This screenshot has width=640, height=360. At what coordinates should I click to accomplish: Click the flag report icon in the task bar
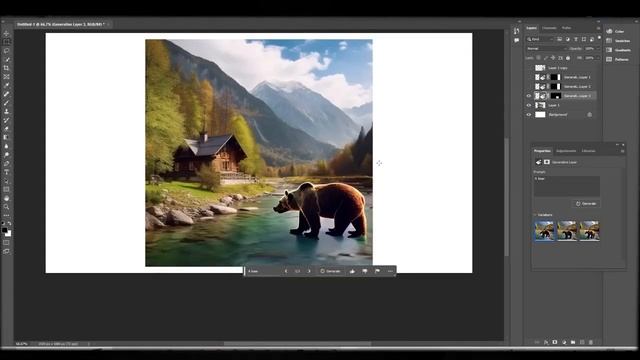[x=378, y=271]
